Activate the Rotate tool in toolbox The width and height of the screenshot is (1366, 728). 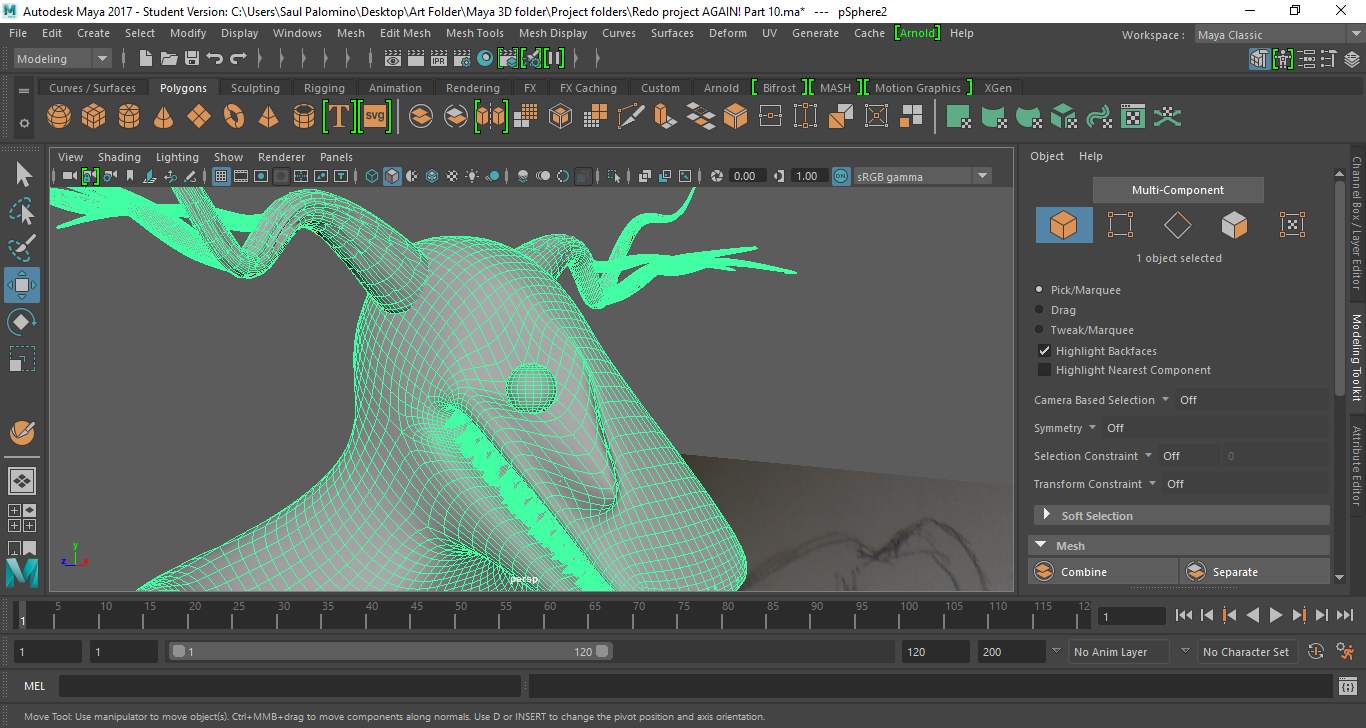(21, 322)
